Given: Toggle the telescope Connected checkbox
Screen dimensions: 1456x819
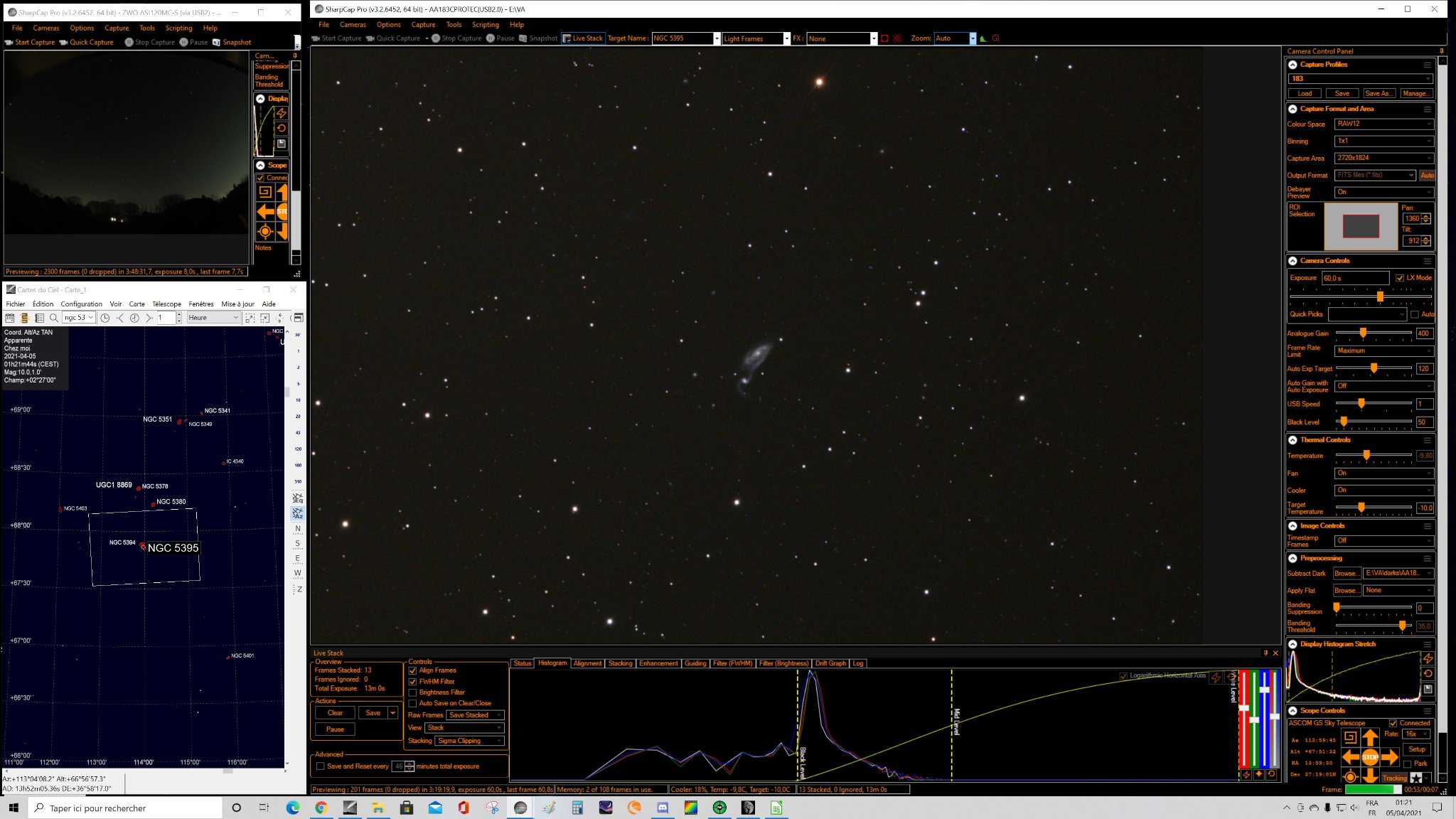Looking at the screenshot, I should click(x=1393, y=723).
